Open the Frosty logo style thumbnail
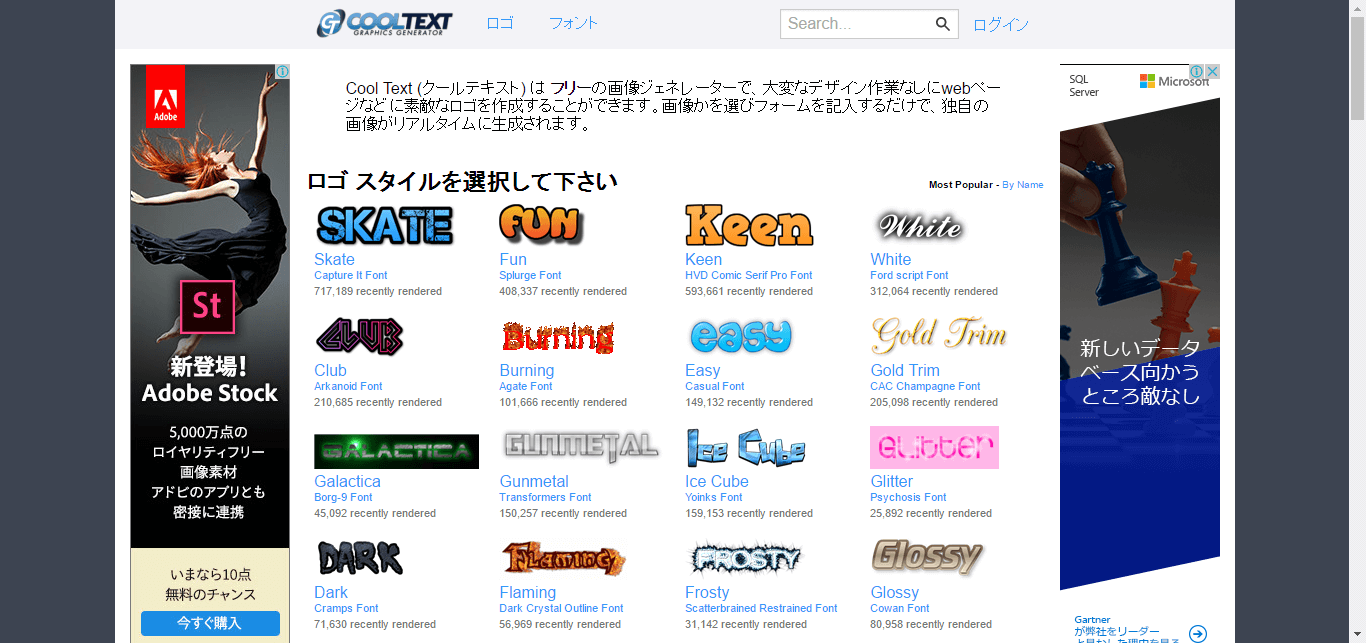Image resolution: width=1366 pixels, height=643 pixels. (748, 557)
